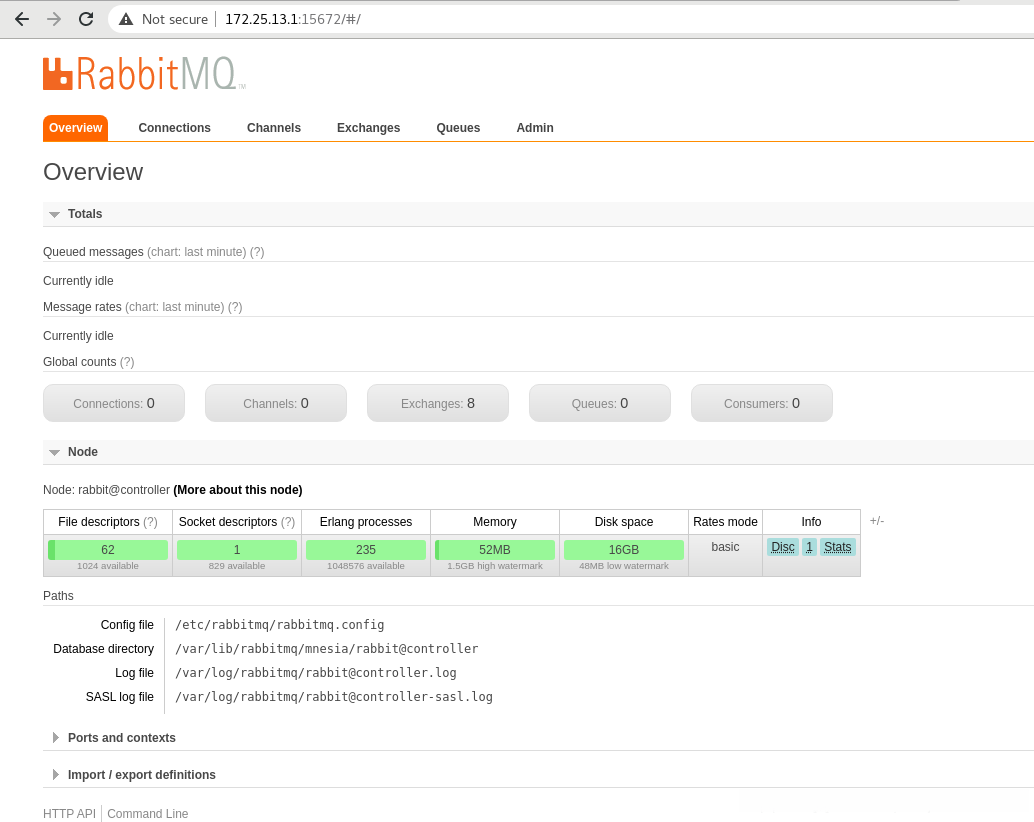Click the Channels: 0 count button
The width and height of the screenshot is (1034, 822).
tap(276, 403)
